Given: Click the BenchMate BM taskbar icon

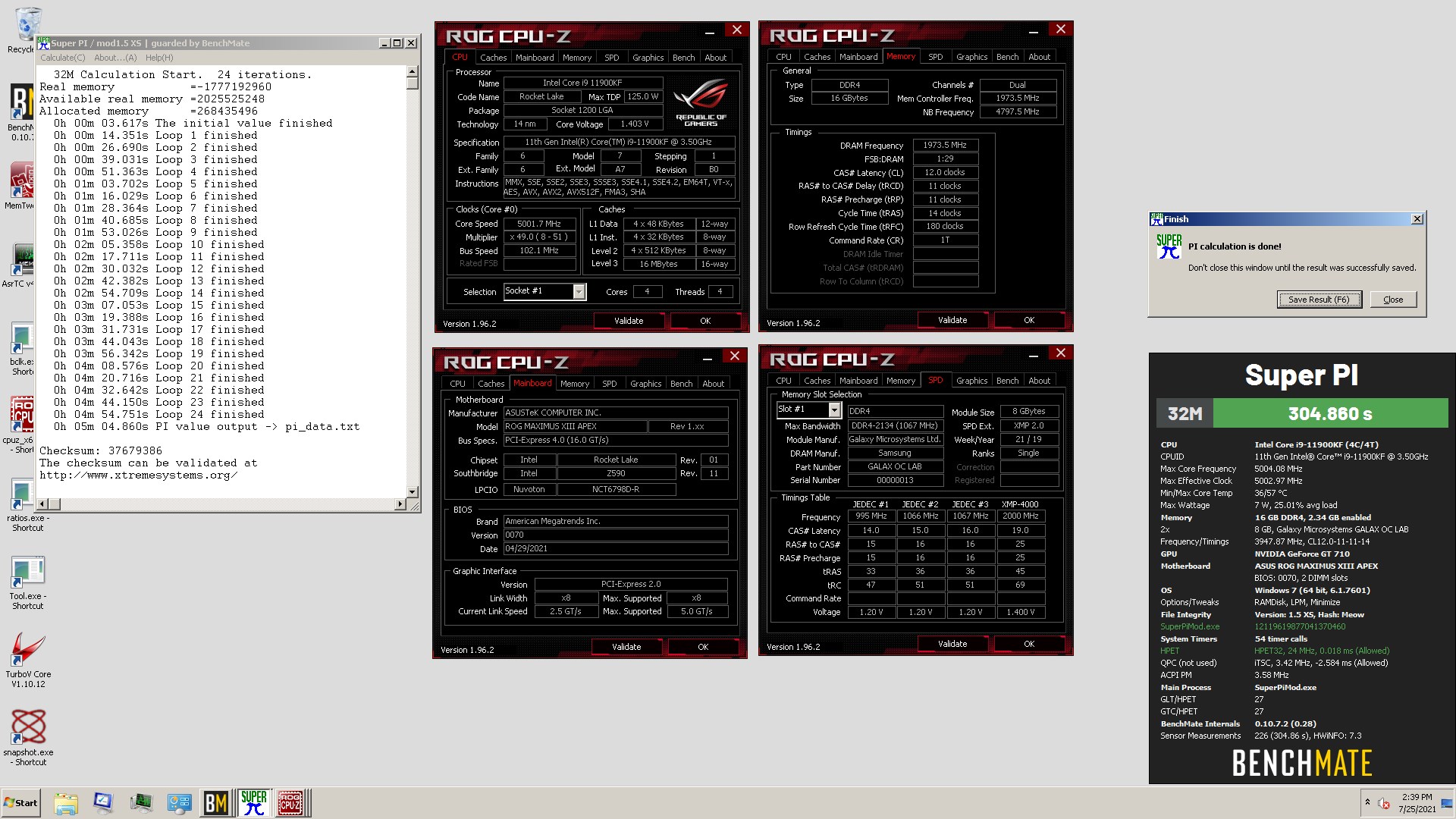Looking at the screenshot, I should pos(216,802).
